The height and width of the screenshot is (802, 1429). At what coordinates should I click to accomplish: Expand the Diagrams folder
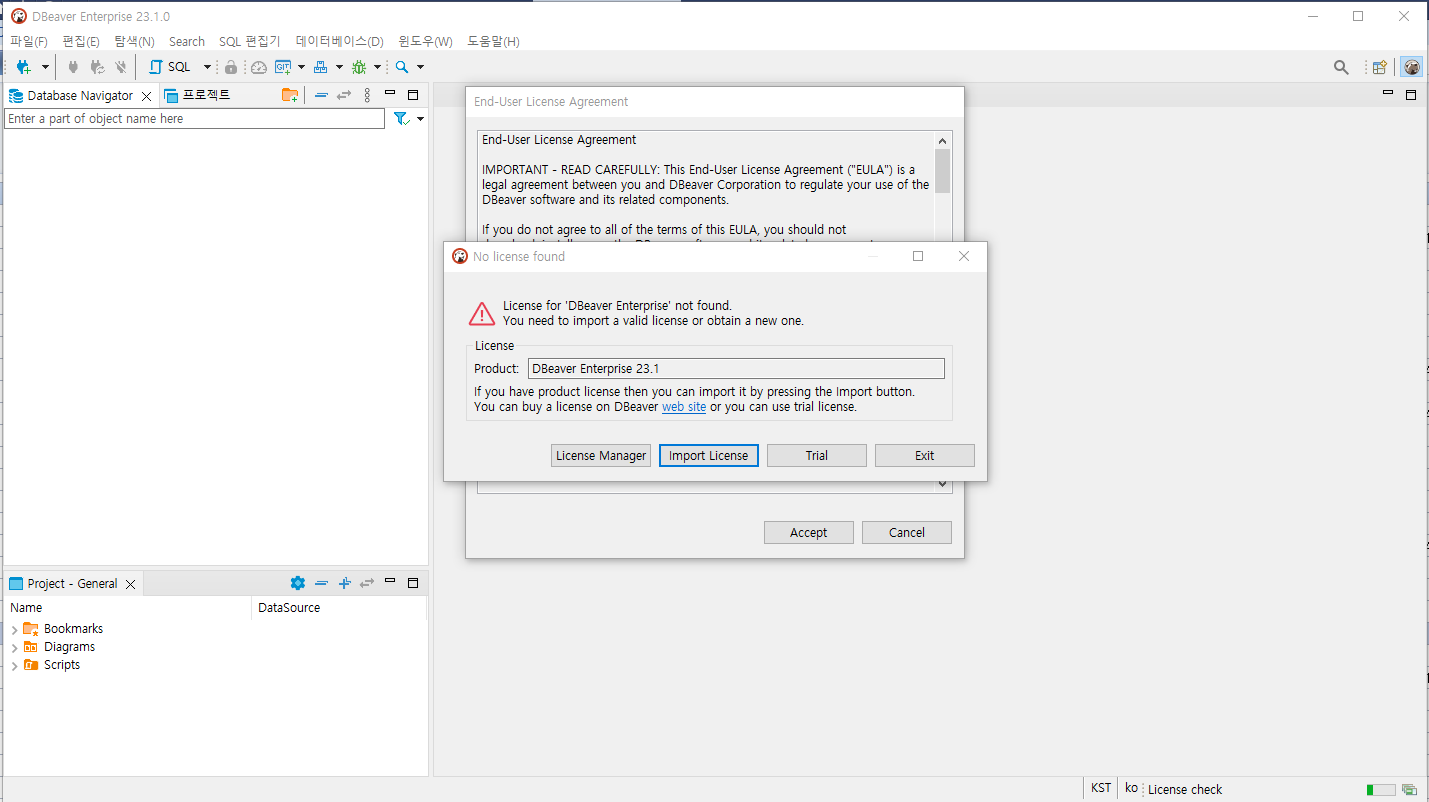point(14,648)
